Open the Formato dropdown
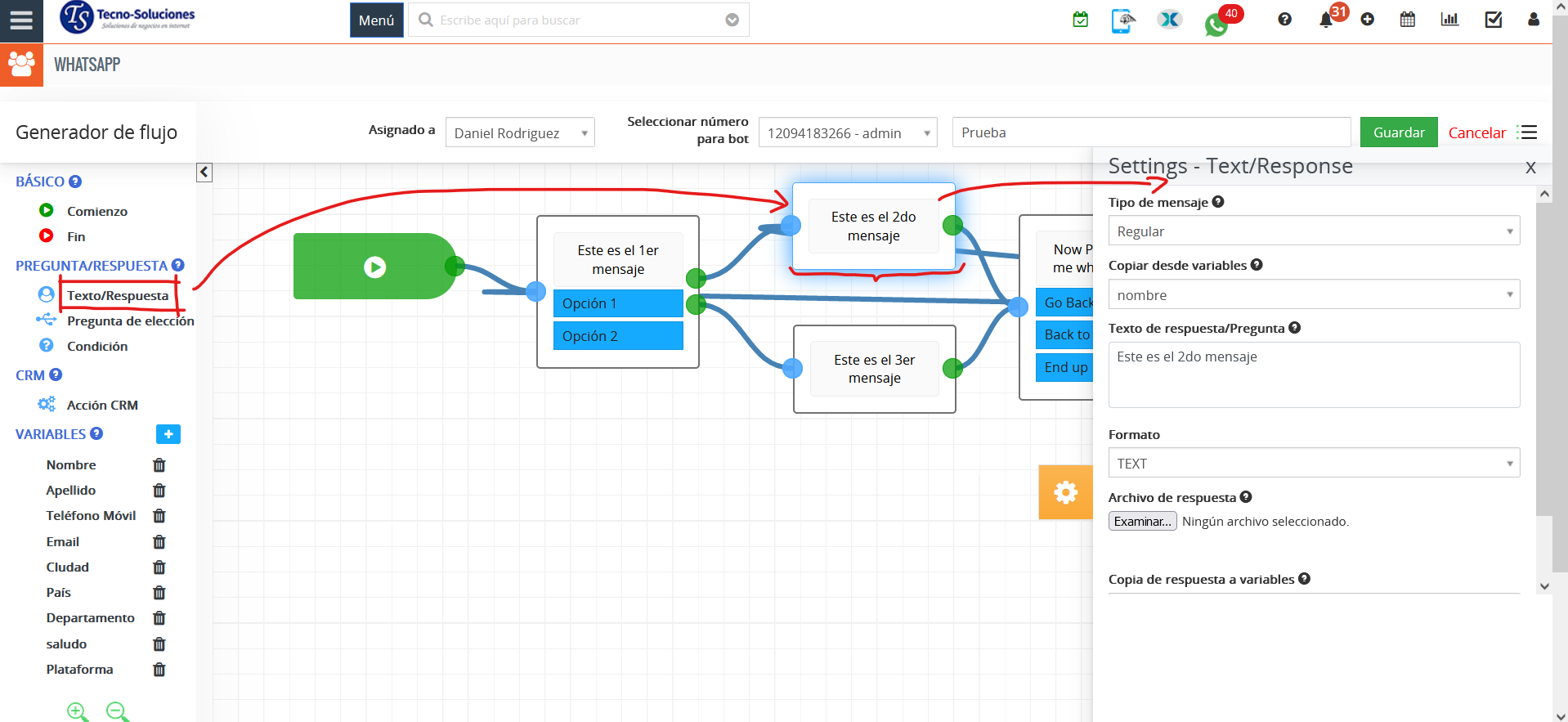This screenshot has height=722, width=1568. point(1313,464)
